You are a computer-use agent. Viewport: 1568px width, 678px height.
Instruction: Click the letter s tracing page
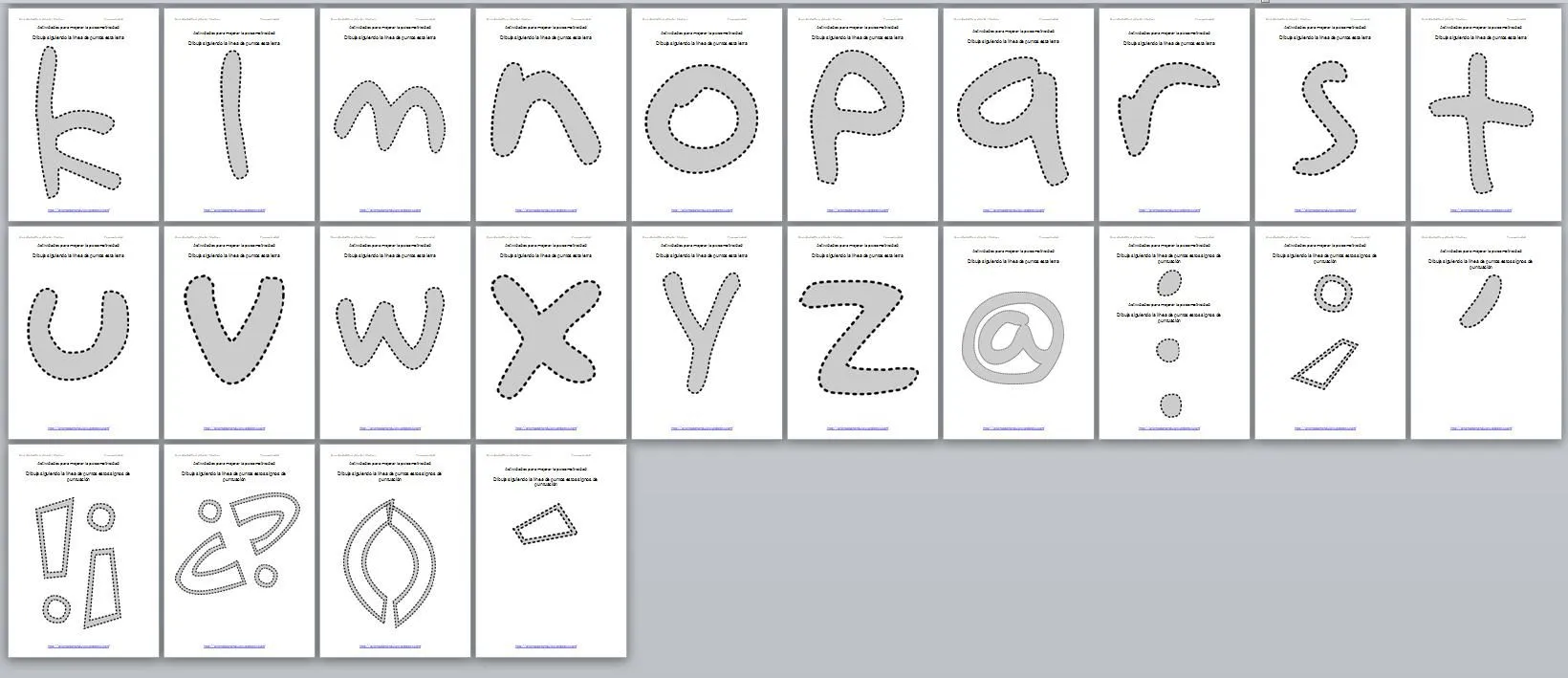pos(1330,115)
